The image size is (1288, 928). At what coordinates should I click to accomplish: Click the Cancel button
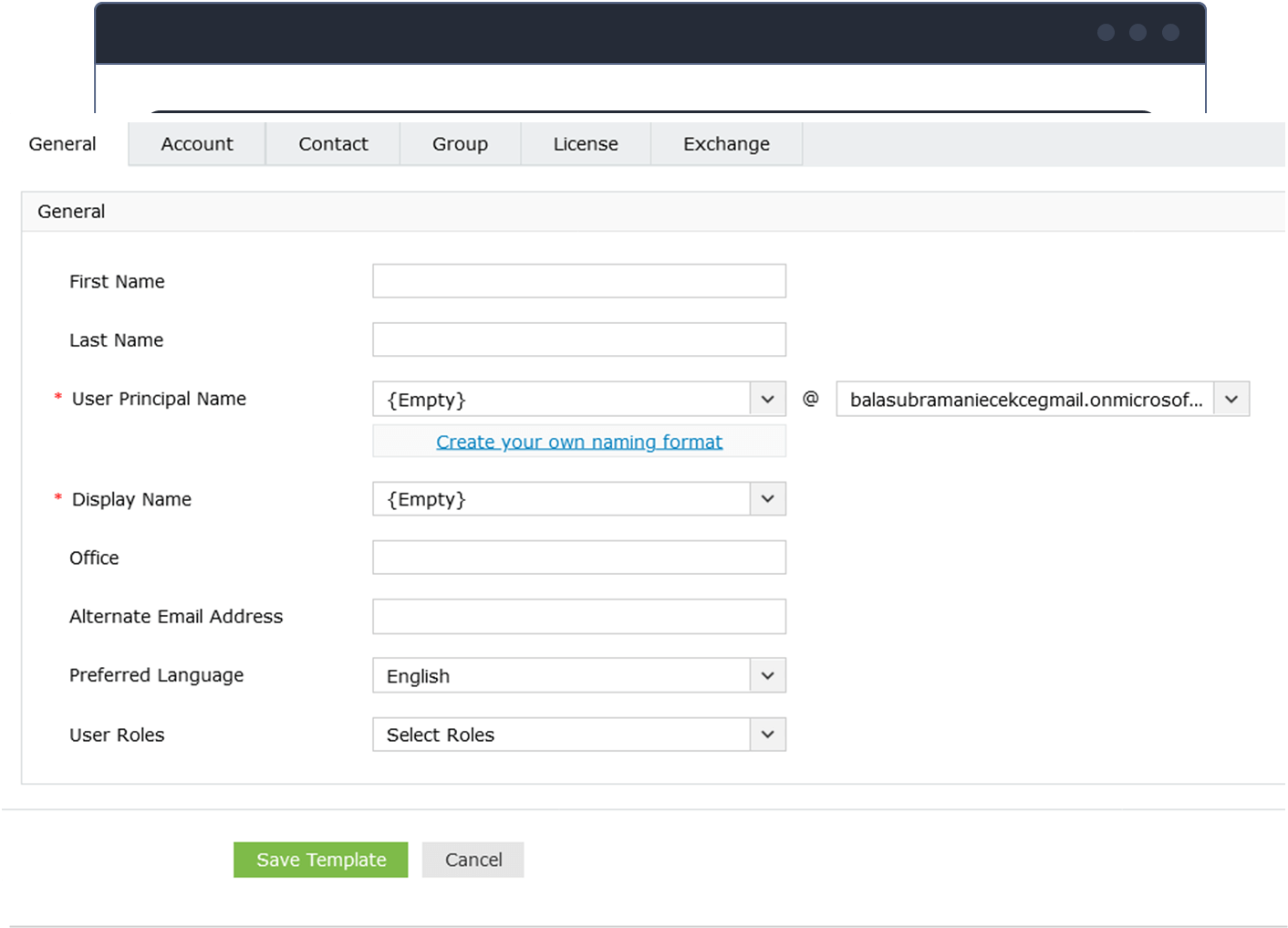click(x=473, y=859)
